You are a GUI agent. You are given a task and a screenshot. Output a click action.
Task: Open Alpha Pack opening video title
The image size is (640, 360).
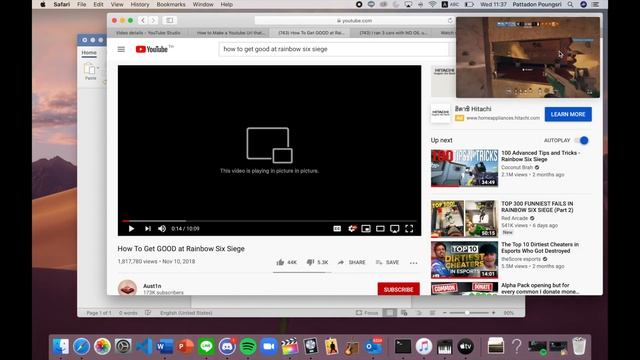(x=540, y=288)
